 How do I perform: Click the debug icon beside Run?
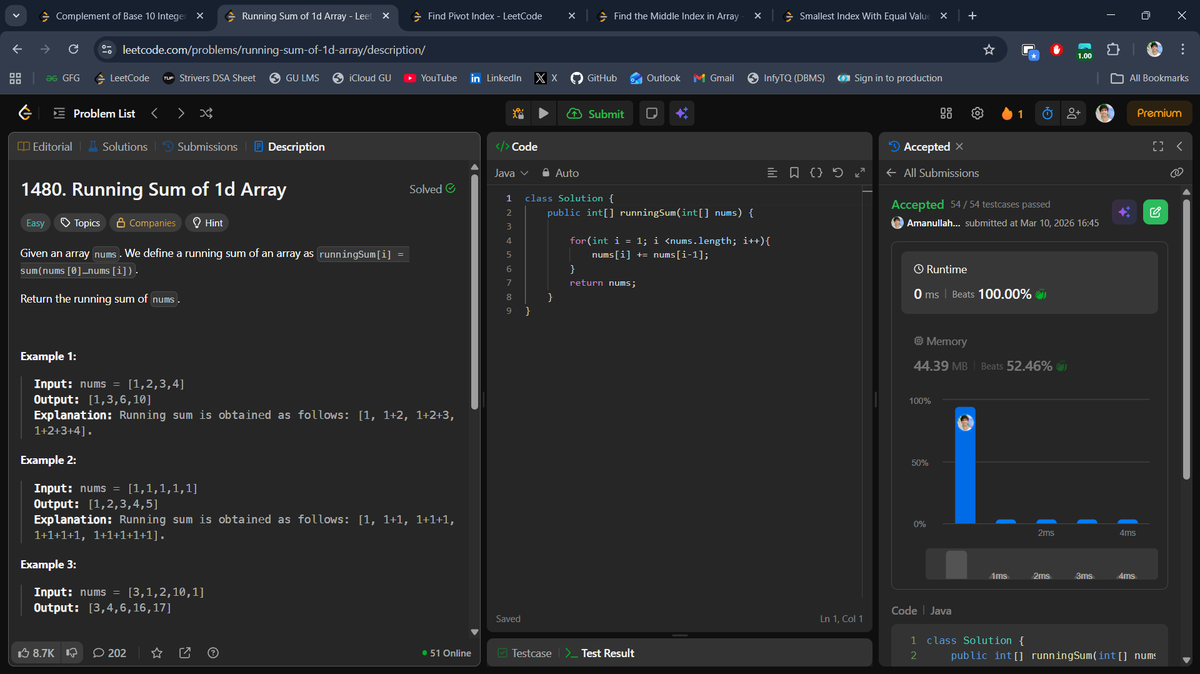click(x=518, y=113)
